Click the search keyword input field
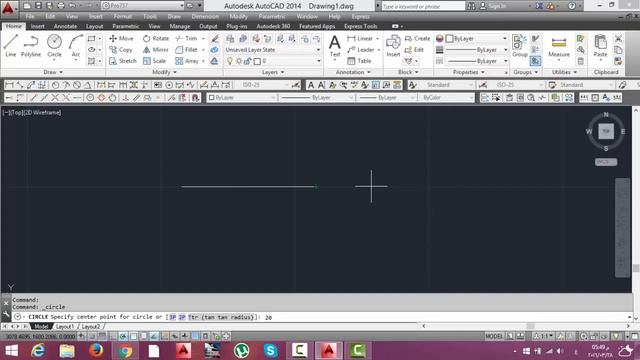 tap(423, 6)
